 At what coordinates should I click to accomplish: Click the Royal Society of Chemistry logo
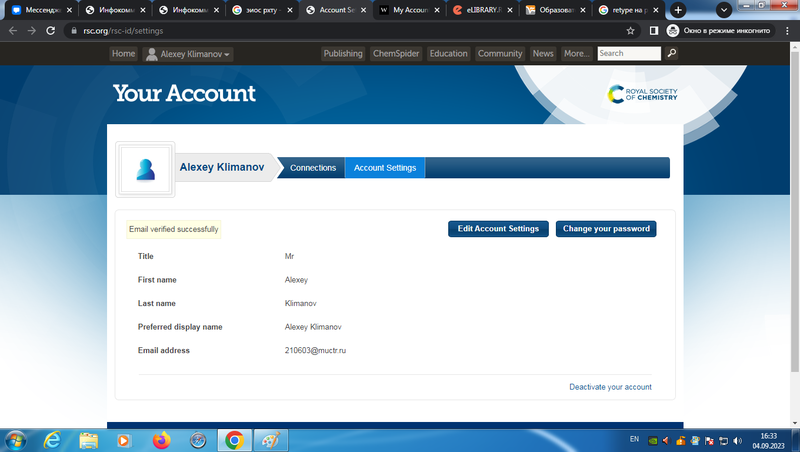pos(643,95)
